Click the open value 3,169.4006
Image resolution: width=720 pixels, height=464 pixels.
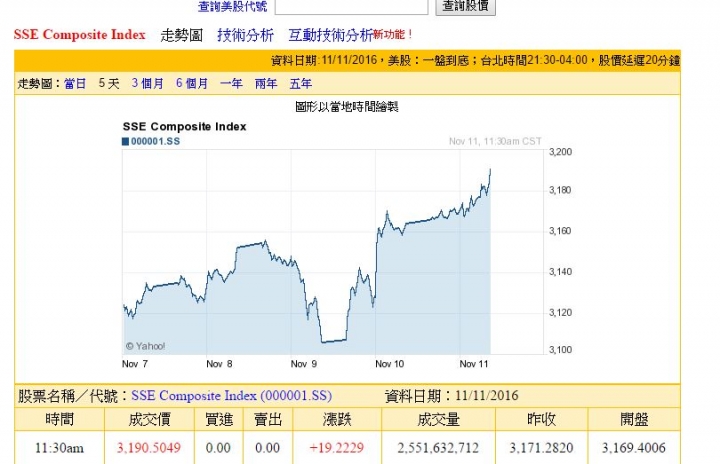634,447
